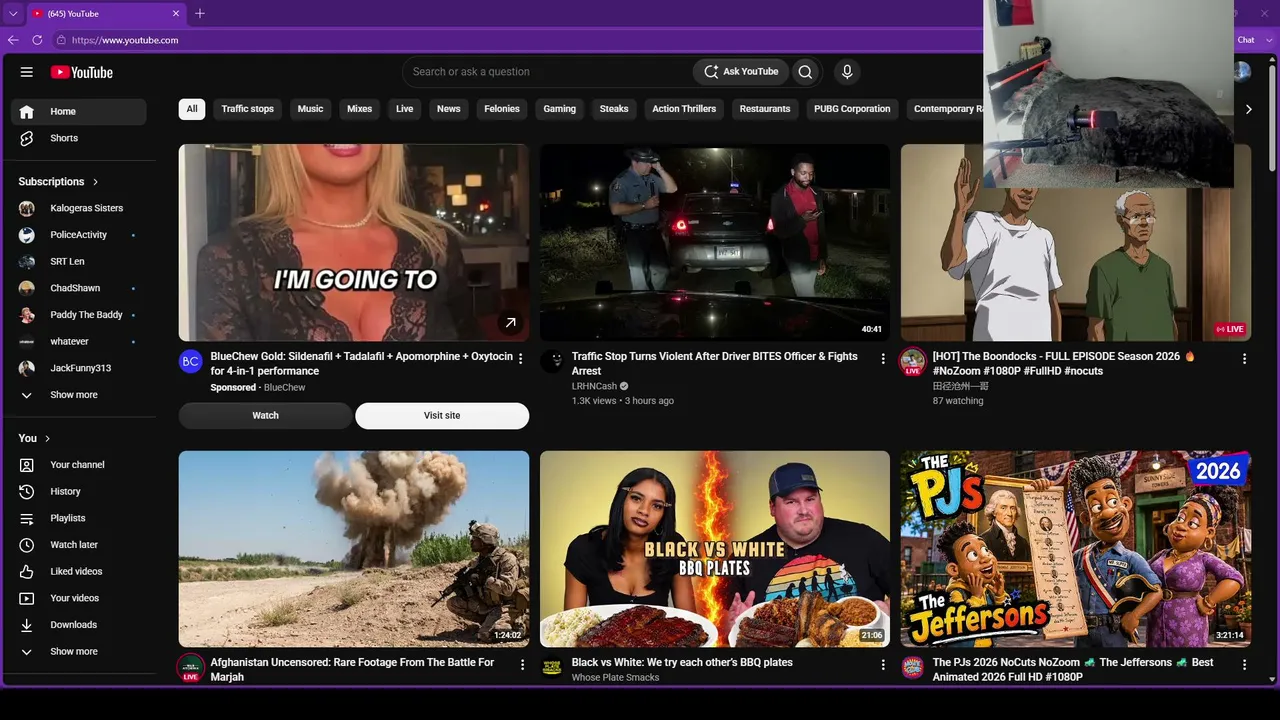Select the News chip
This screenshot has width=1280, height=720.
(x=449, y=109)
